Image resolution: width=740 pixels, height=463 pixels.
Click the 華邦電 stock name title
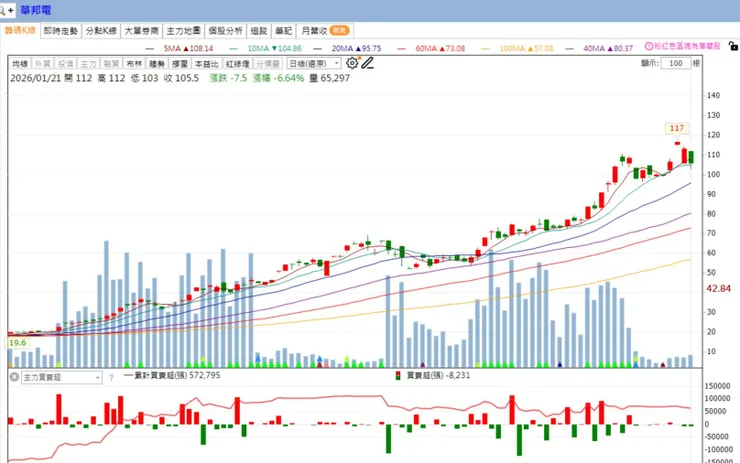tap(35, 10)
